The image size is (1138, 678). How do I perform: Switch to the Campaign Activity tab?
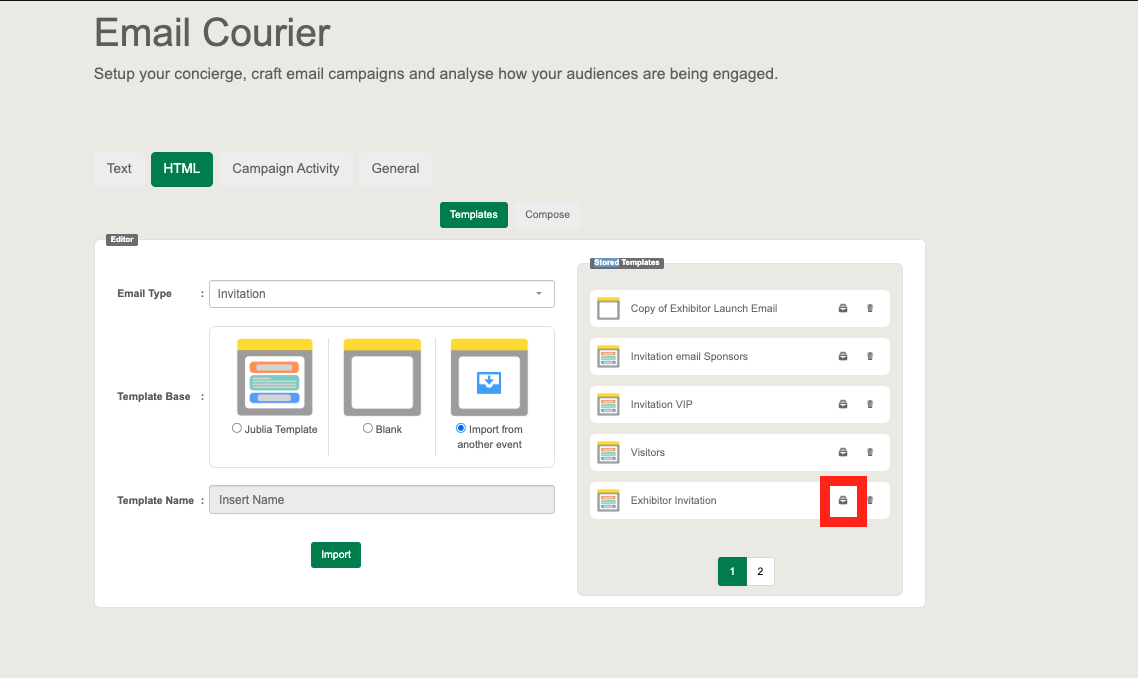coord(285,169)
